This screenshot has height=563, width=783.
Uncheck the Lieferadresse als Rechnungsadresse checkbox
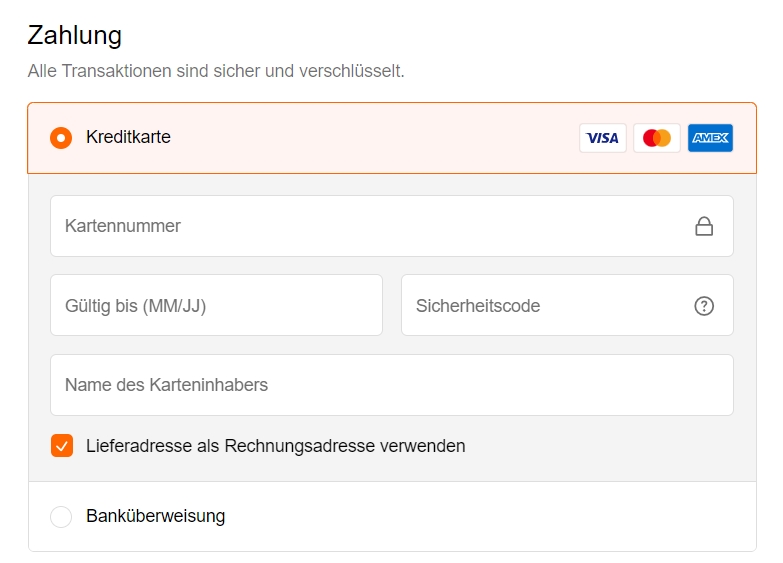point(62,446)
